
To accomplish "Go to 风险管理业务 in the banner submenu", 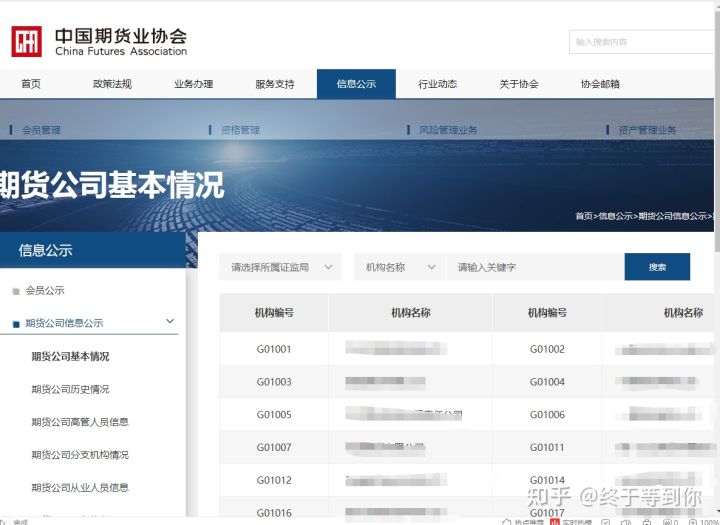I will 448,130.
